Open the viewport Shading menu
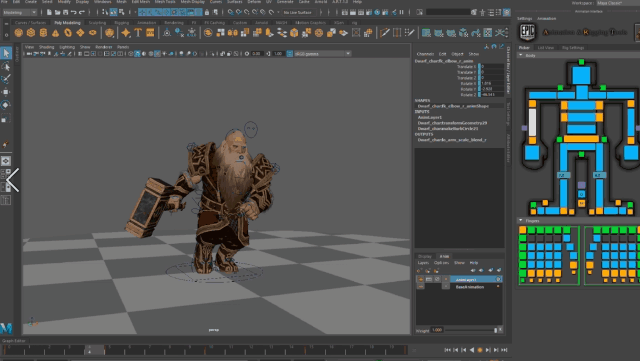Viewport: 640px width, 361px height. (46, 47)
